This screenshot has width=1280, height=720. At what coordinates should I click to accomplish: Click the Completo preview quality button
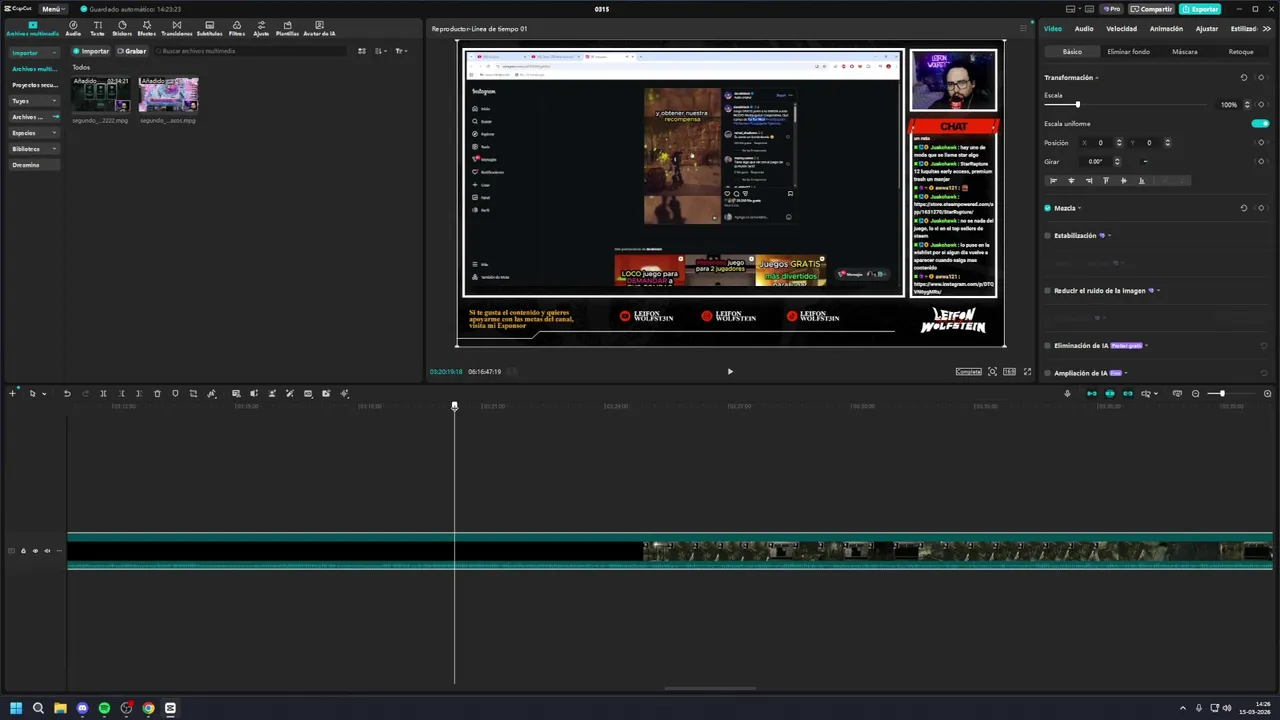coord(968,371)
